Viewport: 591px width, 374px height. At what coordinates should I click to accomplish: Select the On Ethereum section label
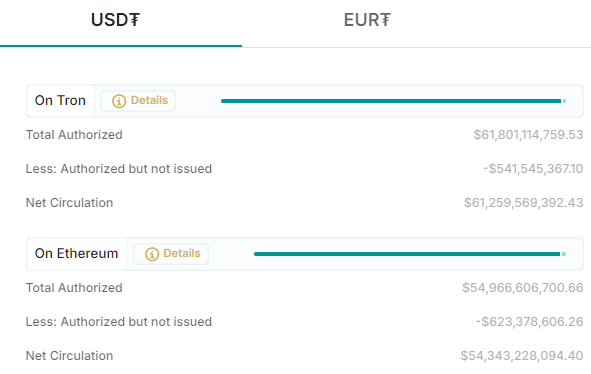77,253
